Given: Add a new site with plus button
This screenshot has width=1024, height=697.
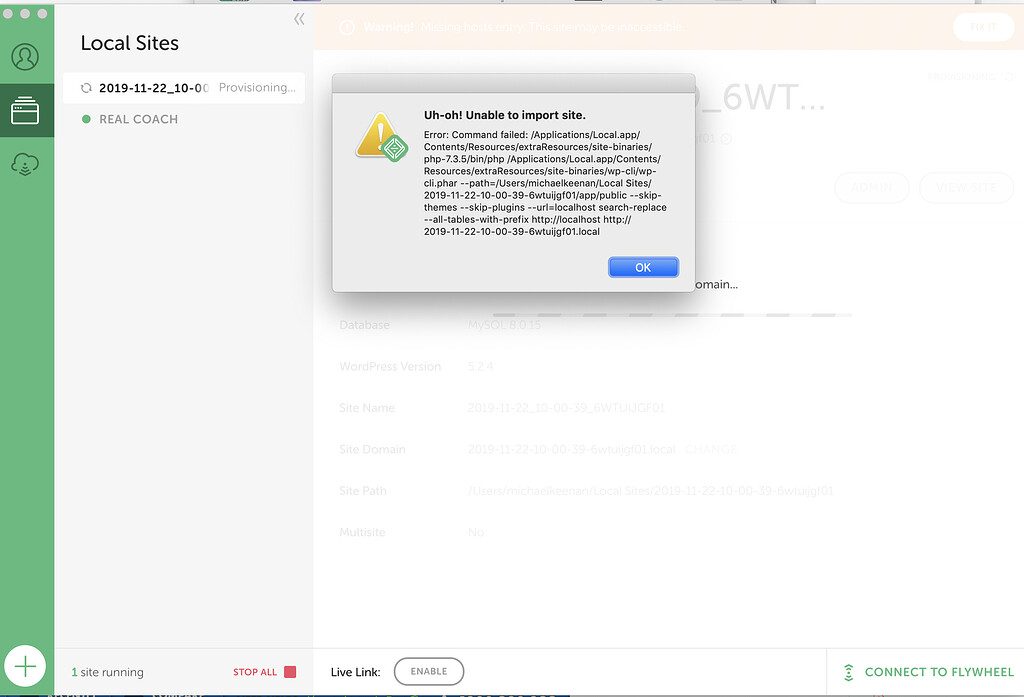Looking at the screenshot, I should coord(25,666).
